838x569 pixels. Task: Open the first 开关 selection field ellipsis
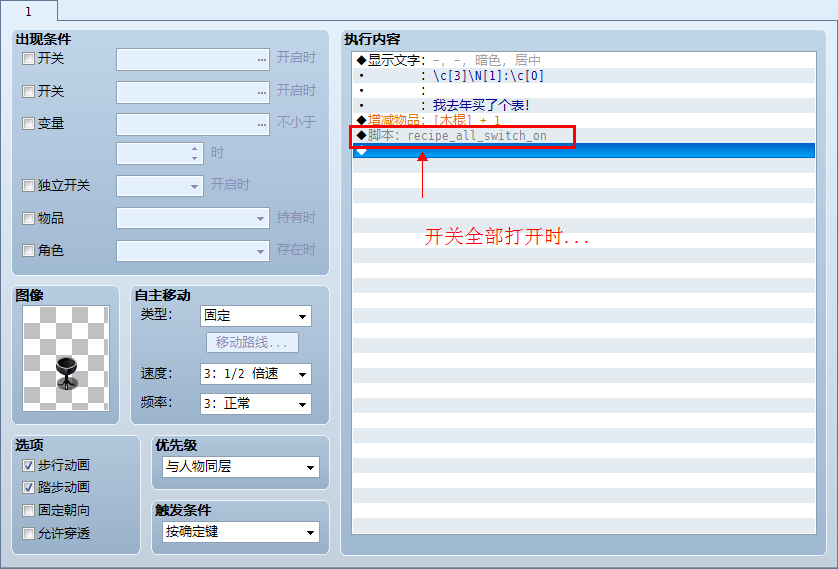(261, 59)
